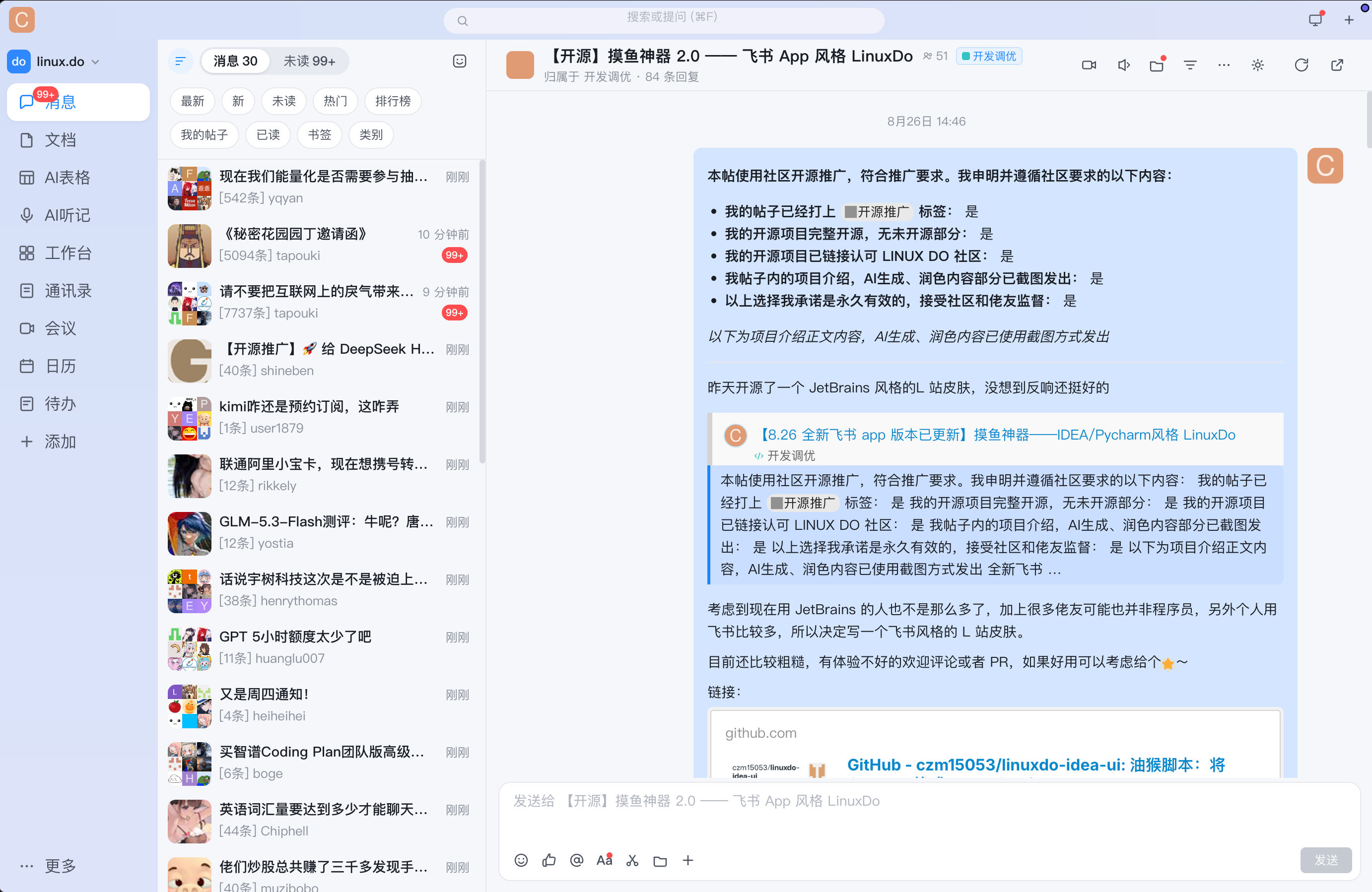Focus the 搜索或提问 search field
Viewport: 1372px width, 892px height.
click(x=664, y=20)
